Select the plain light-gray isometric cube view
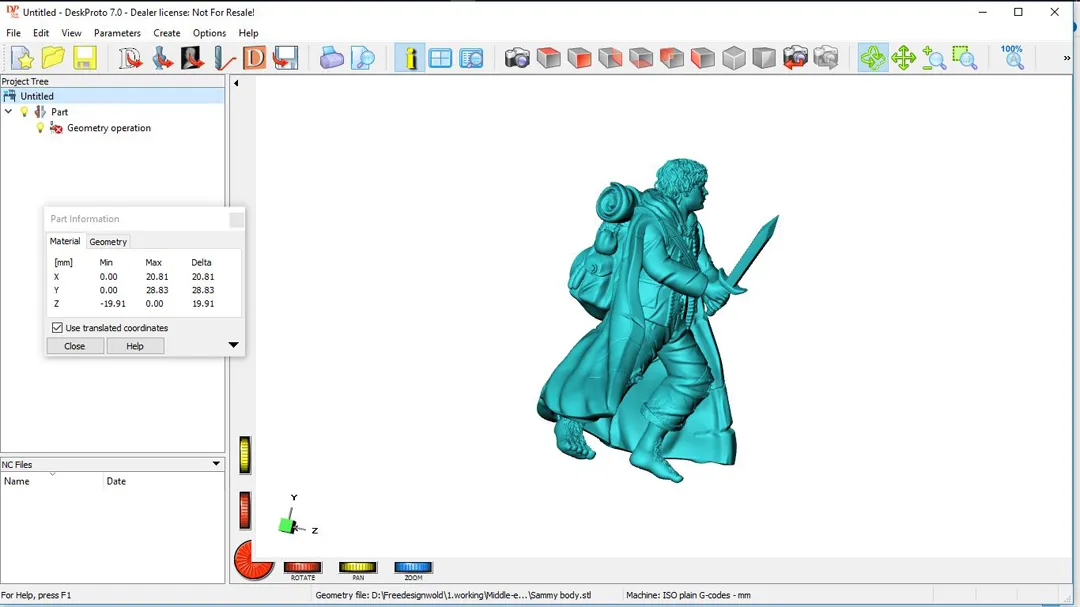The image size is (1080, 607). [x=734, y=58]
